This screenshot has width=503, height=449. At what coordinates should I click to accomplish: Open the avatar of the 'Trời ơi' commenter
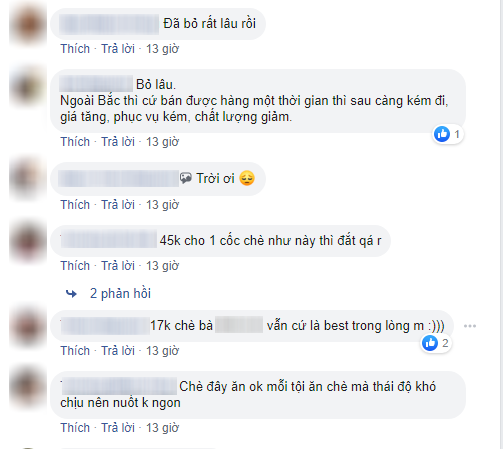click(28, 180)
